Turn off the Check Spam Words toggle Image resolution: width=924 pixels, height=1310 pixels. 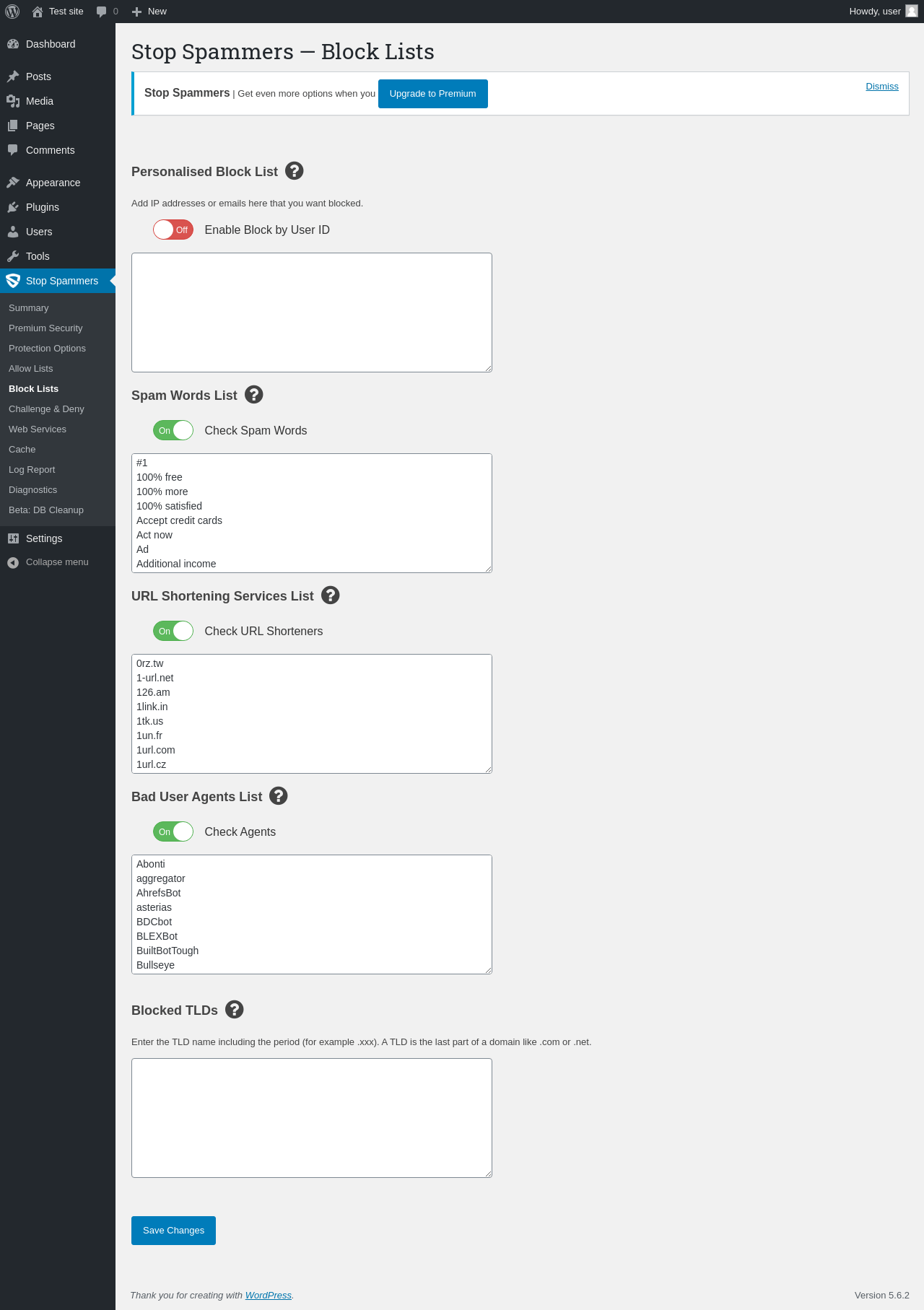click(x=173, y=430)
